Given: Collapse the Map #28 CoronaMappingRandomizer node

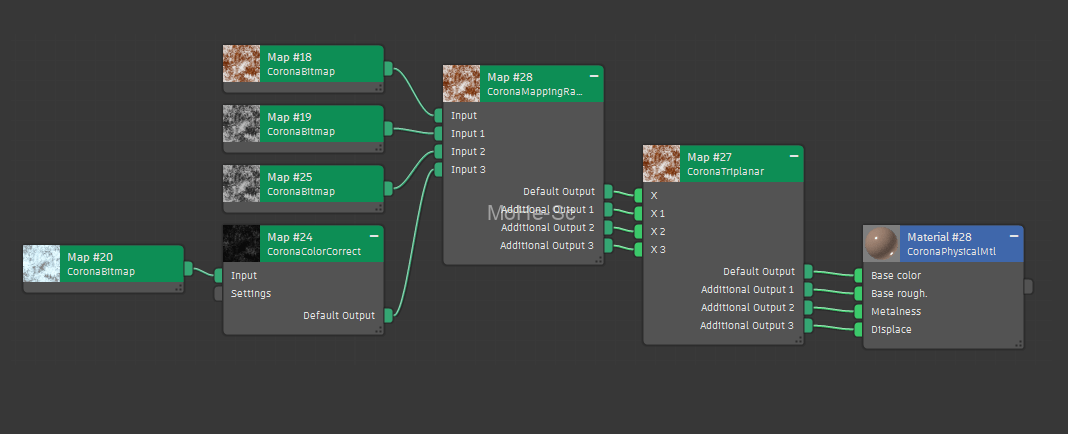Looking at the screenshot, I should point(594,76).
